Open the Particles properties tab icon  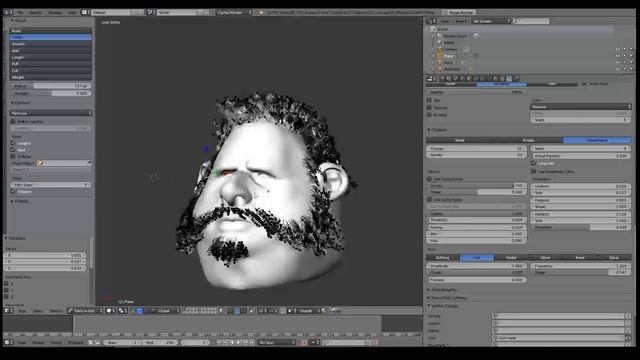coord(509,78)
